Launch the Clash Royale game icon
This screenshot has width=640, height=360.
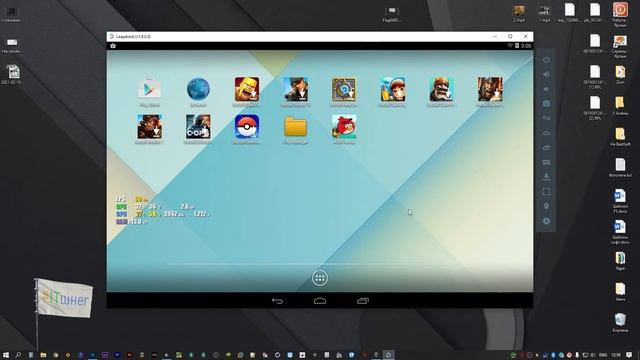441,89
